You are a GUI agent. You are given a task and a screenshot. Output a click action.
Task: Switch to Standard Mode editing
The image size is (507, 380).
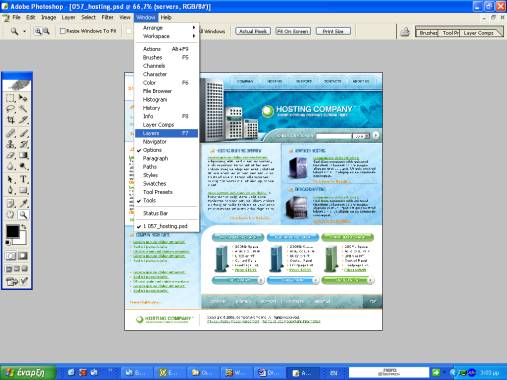pyautogui.click(x=11, y=256)
